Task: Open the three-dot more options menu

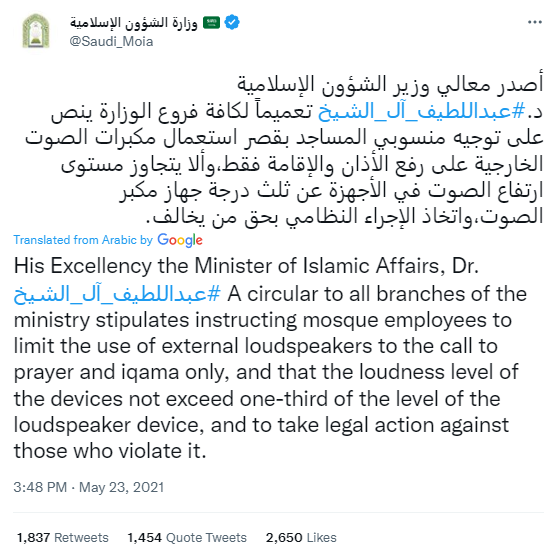Action: 534,23
